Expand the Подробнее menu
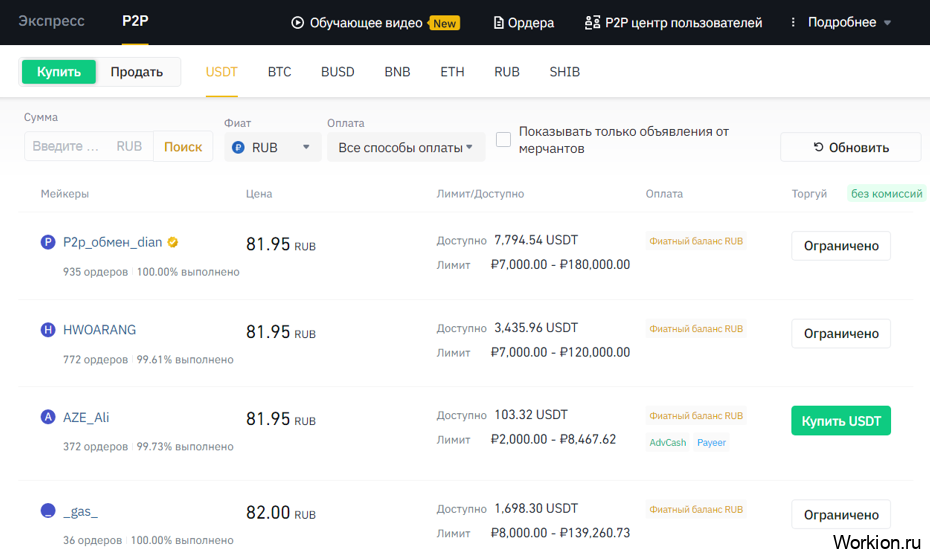 point(841,23)
